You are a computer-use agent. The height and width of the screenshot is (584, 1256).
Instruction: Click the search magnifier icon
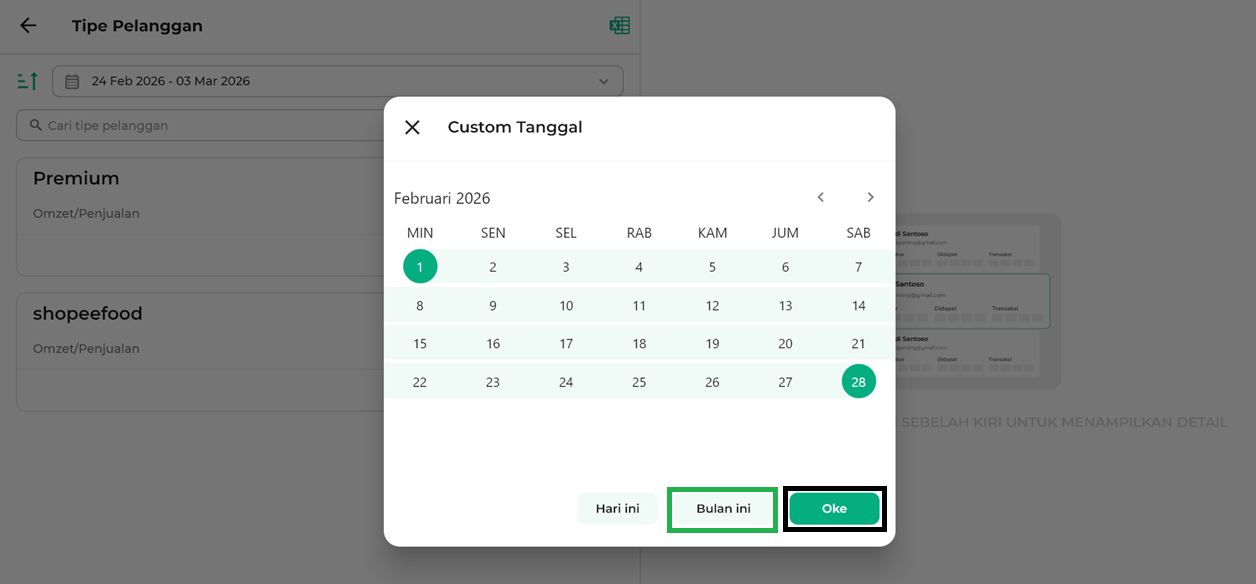point(35,125)
